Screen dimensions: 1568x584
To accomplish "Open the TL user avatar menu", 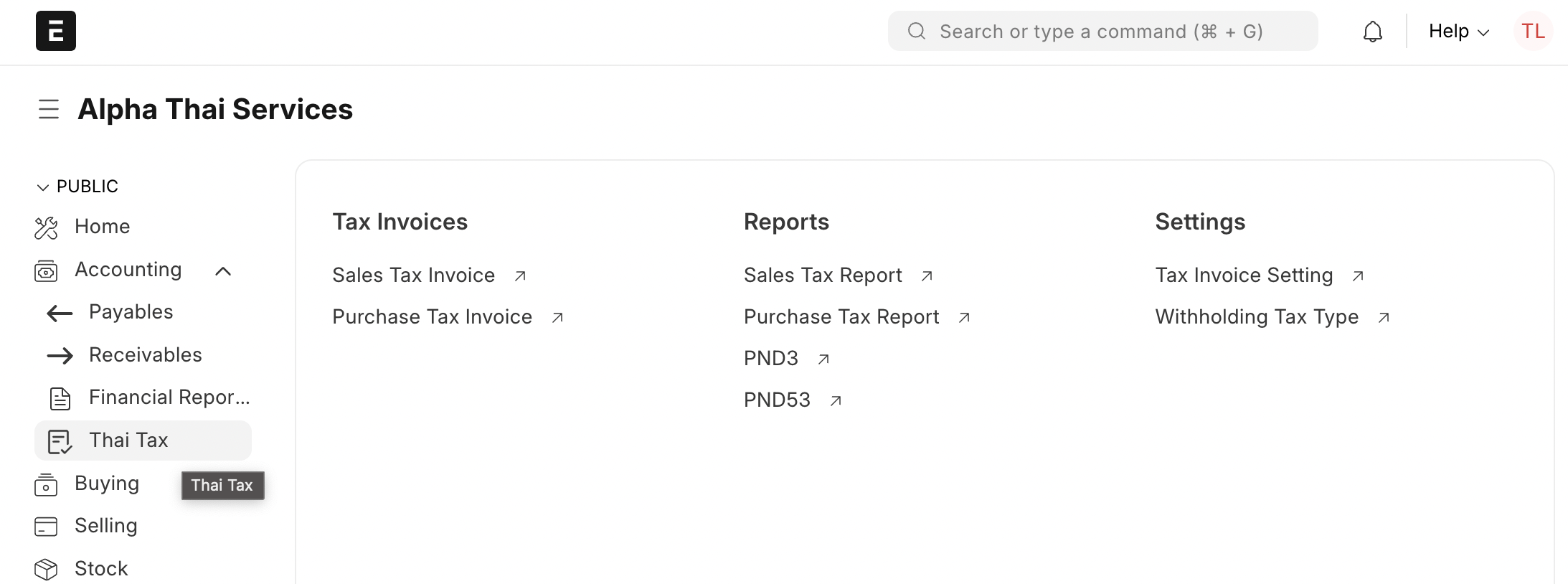I will click(1533, 32).
